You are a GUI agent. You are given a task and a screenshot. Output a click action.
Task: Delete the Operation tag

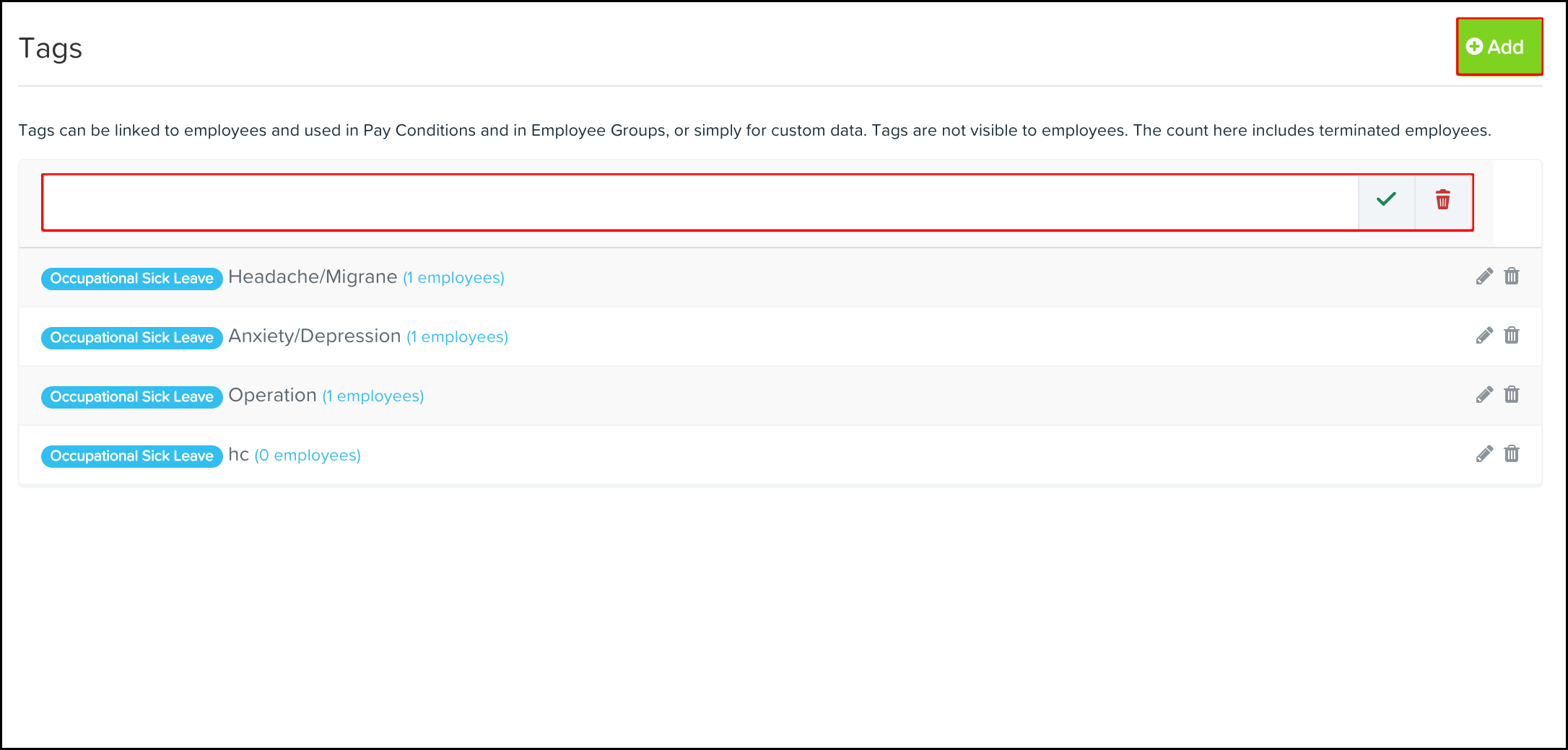(1512, 395)
